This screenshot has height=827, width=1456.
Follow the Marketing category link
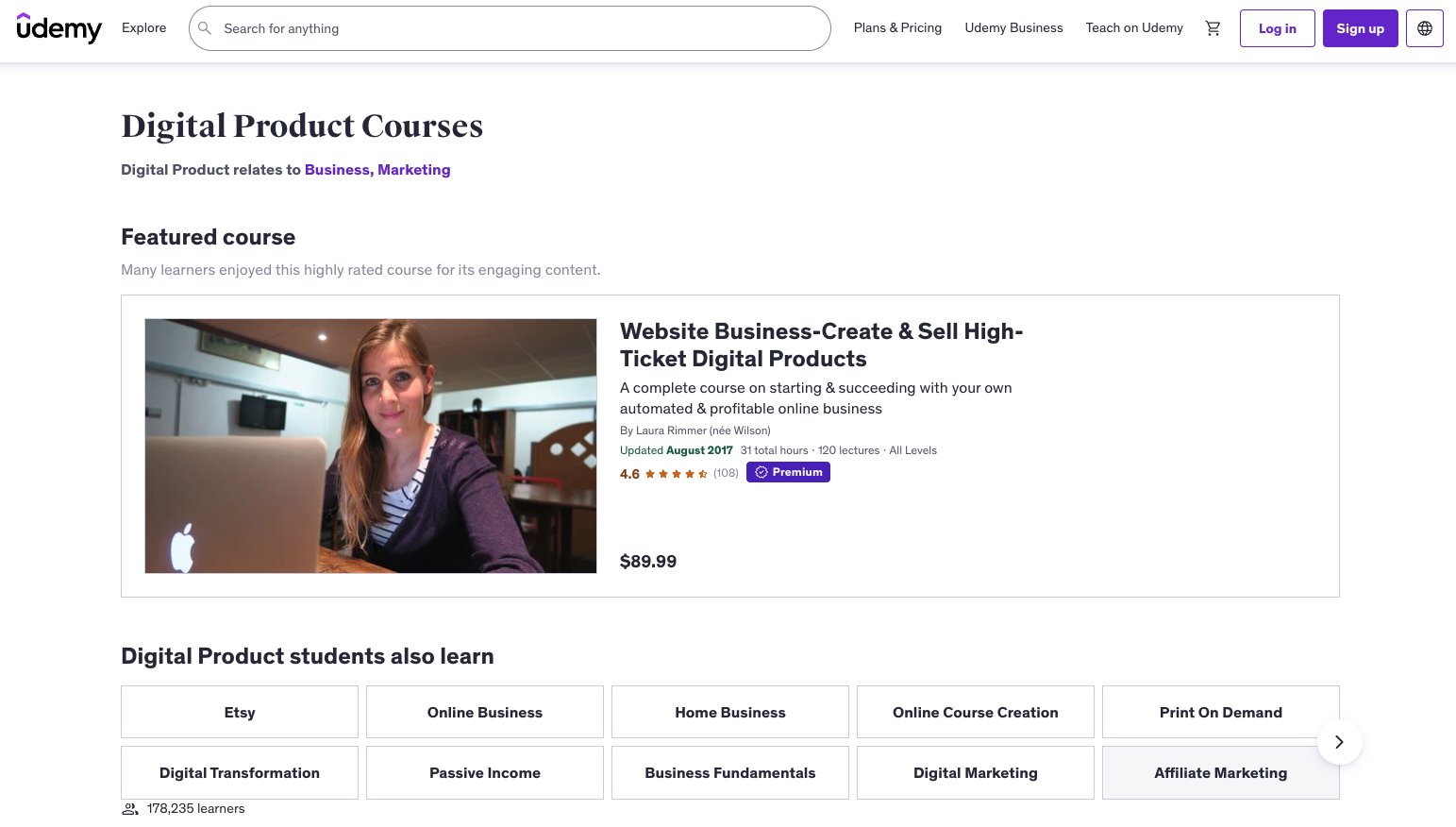(414, 170)
